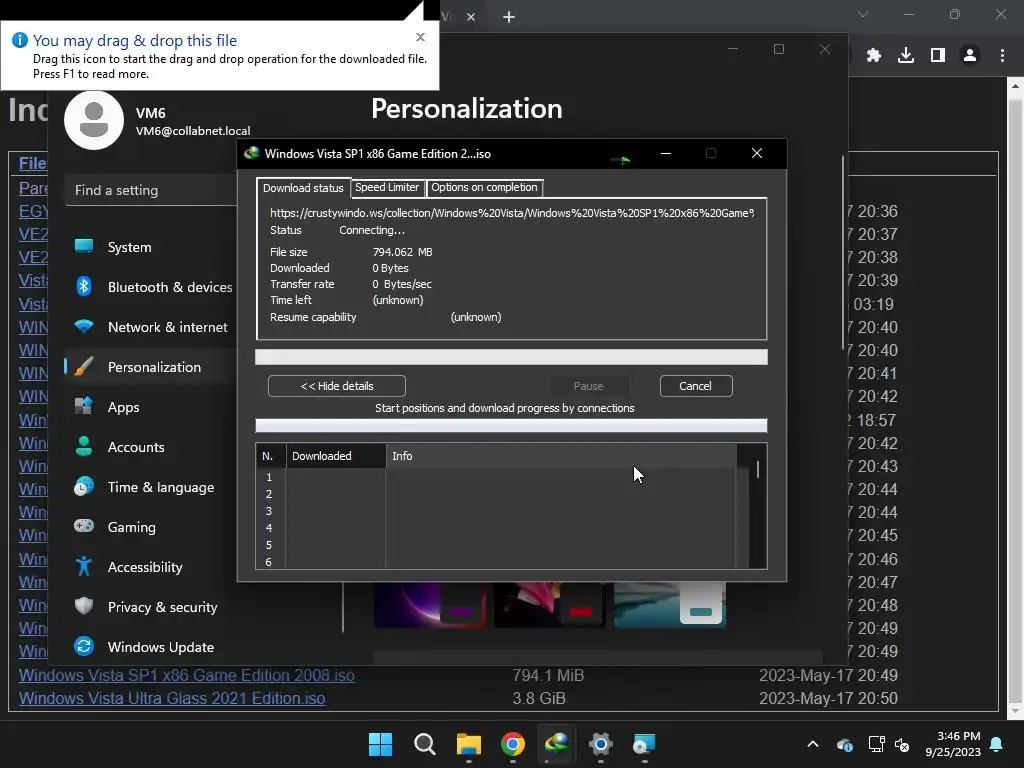Open Chrome extensions puzzle icon

pos(874,56)
